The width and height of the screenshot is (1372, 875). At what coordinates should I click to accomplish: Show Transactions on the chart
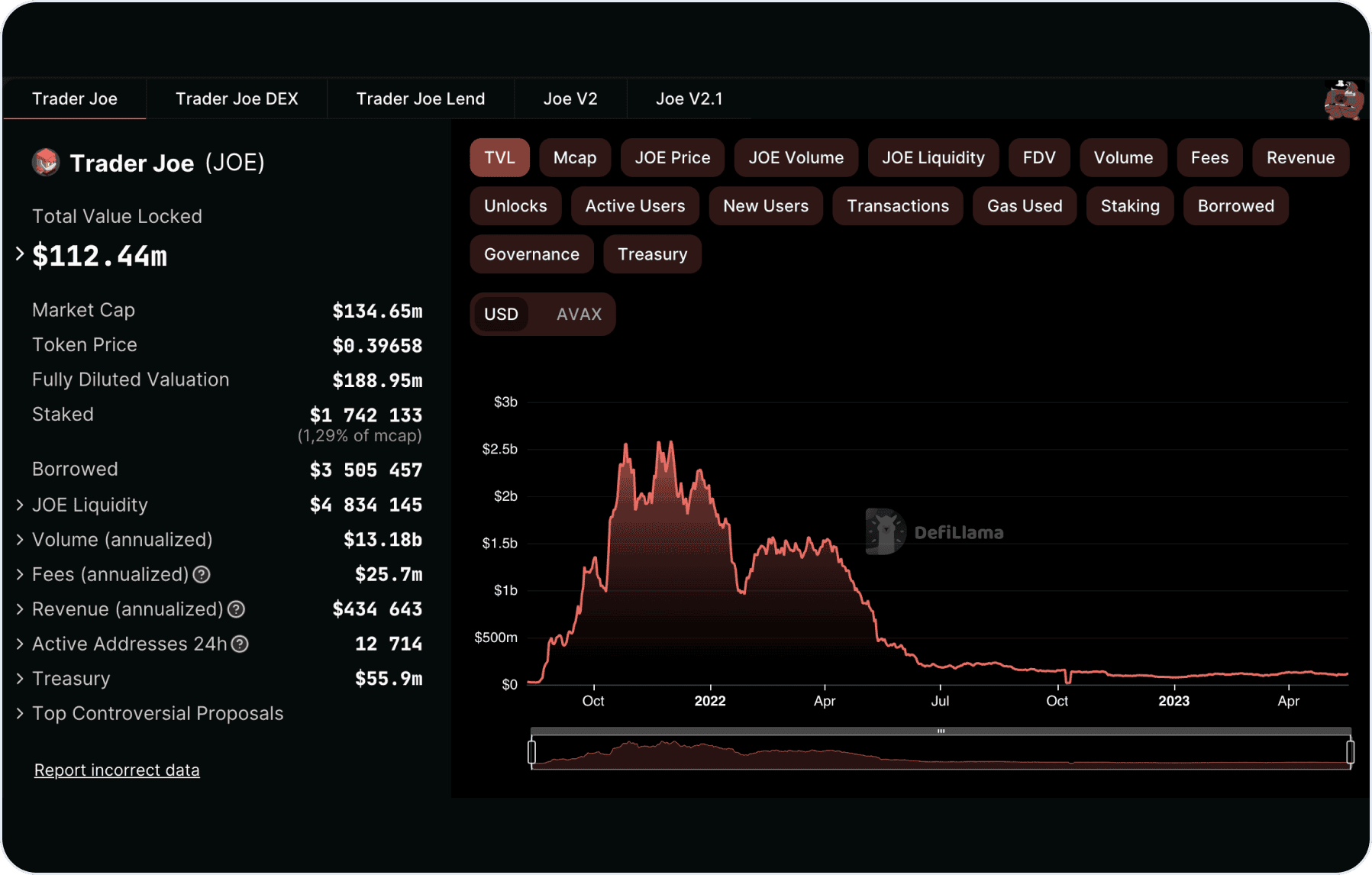(x=898, y=206)
